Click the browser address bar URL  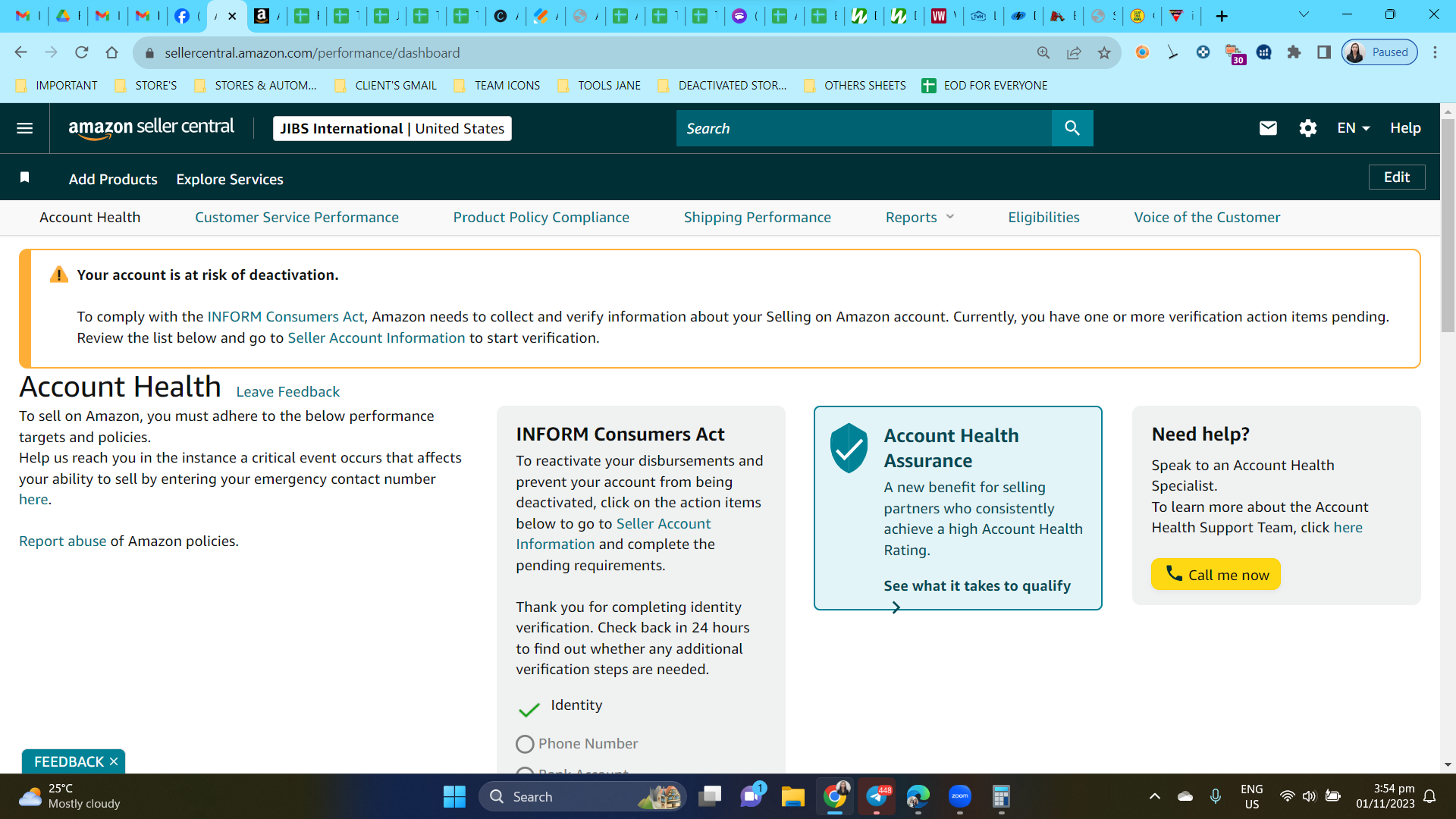tap(312, 52)
